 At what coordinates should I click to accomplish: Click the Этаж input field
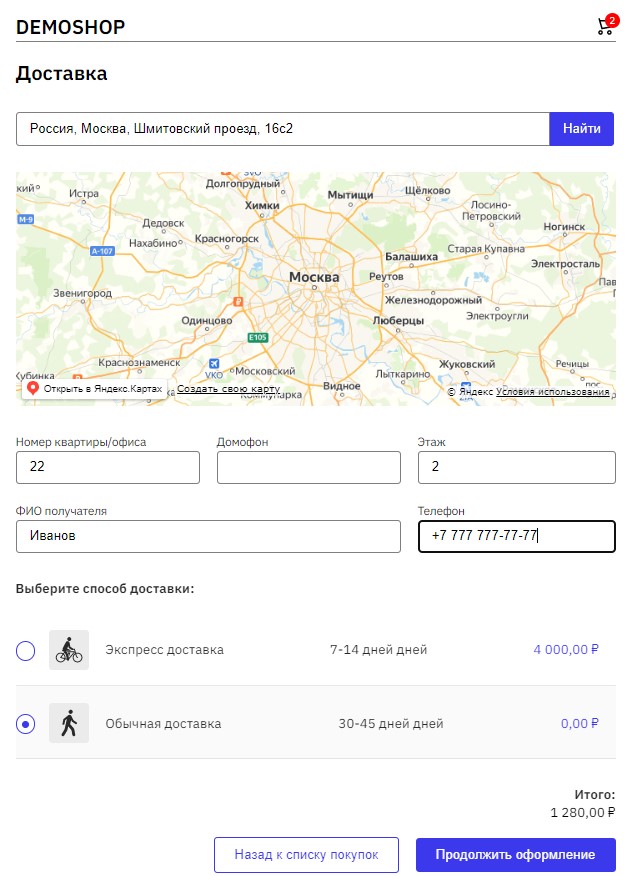[517, 467]
